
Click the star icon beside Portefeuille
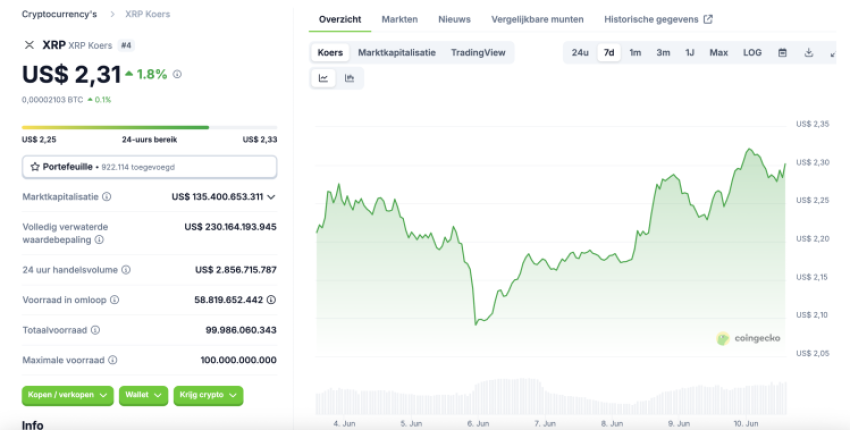tap(35, 166)
